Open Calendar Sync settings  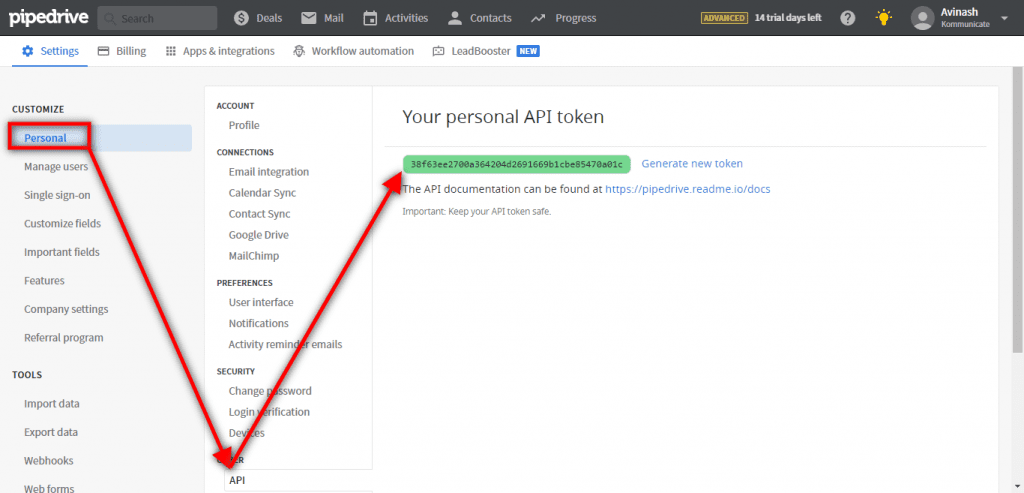(x=263, y=193)
